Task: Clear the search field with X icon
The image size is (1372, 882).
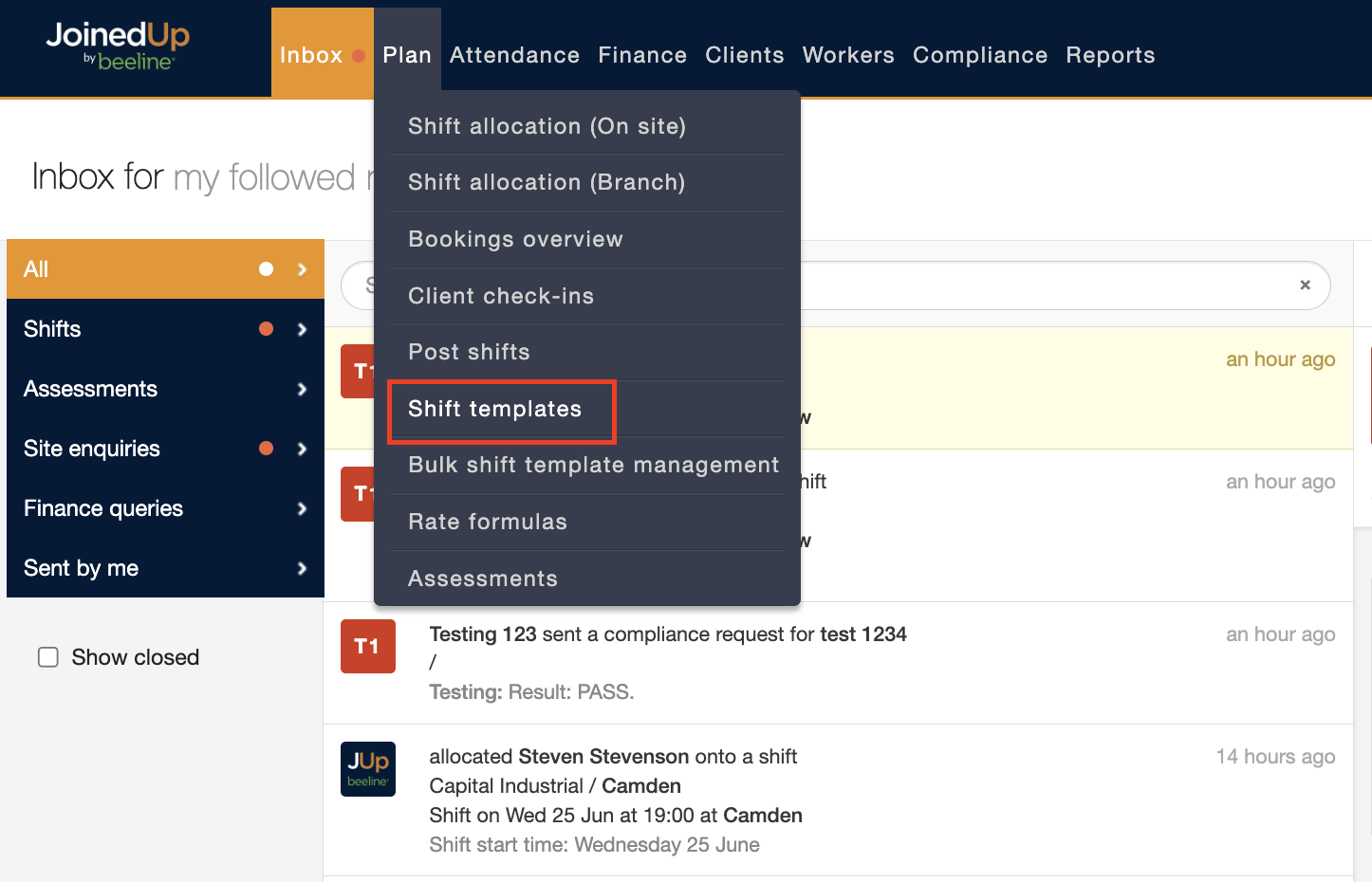Action: pyautogui.click(x=1305, y=285)
